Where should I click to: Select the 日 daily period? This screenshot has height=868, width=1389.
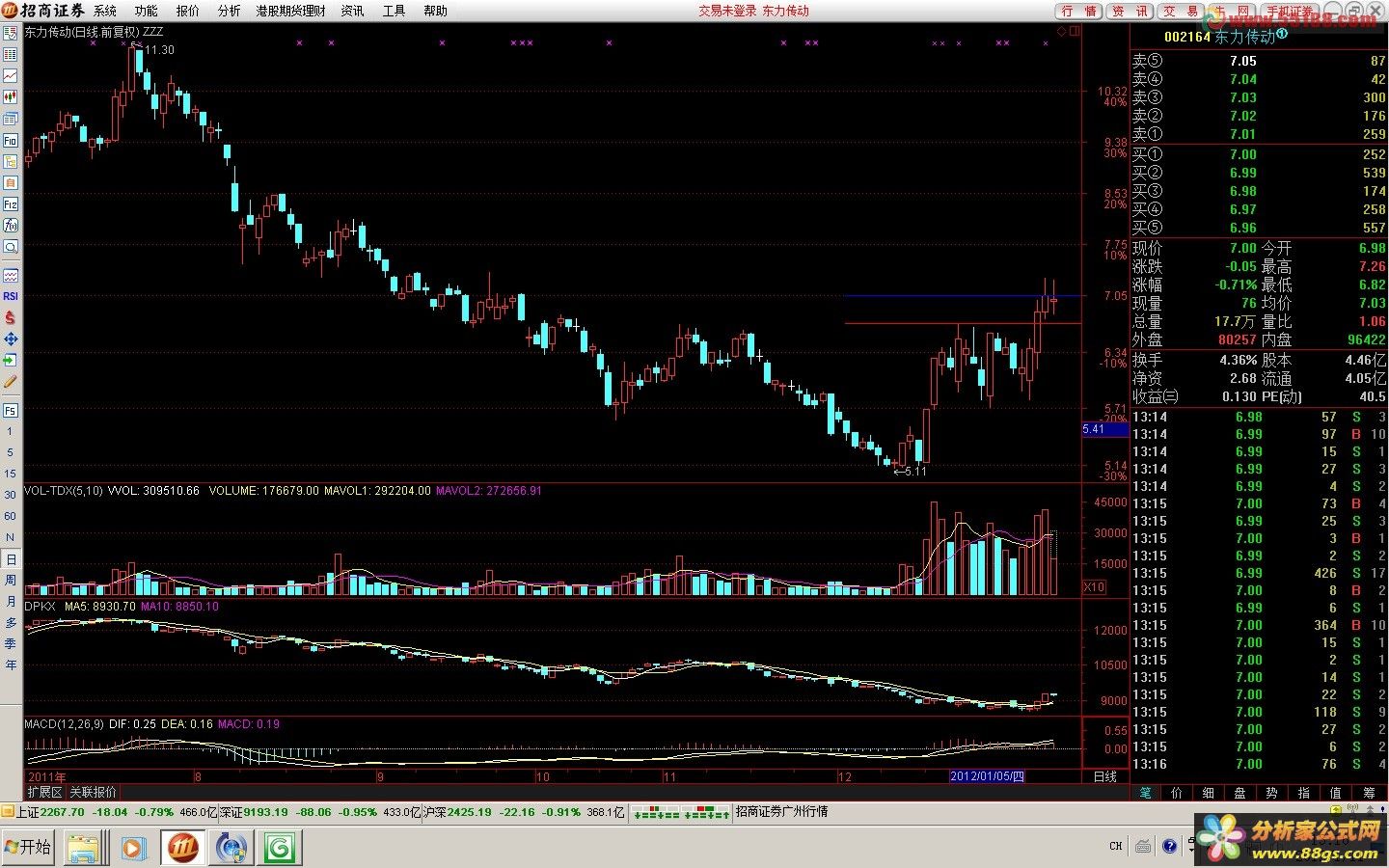pos(11,559)
